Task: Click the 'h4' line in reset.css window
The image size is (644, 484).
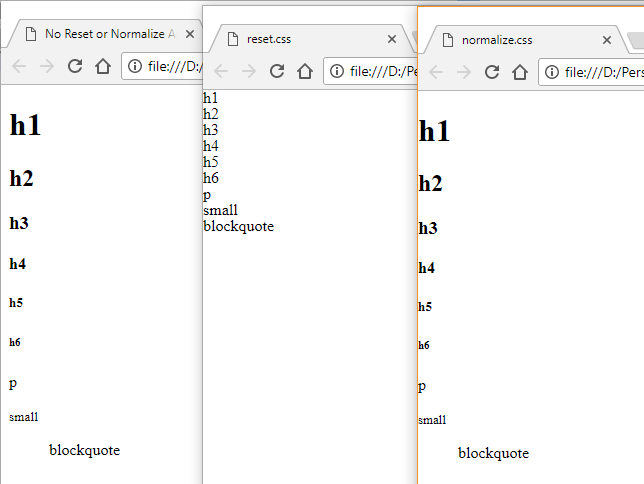Action: [x=211, y=146]
